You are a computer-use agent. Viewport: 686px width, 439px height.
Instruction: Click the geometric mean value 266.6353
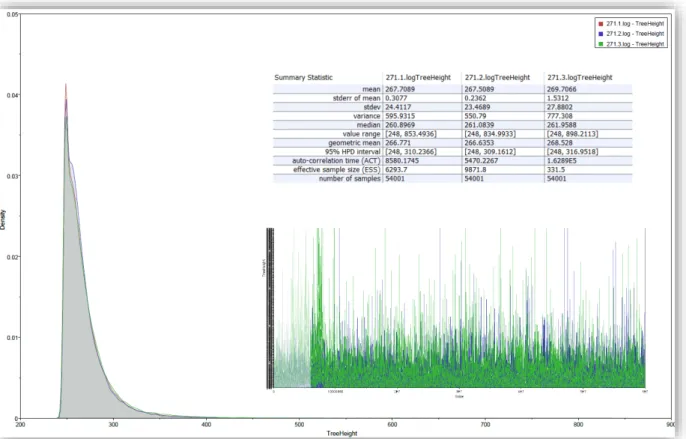[479, 143]
